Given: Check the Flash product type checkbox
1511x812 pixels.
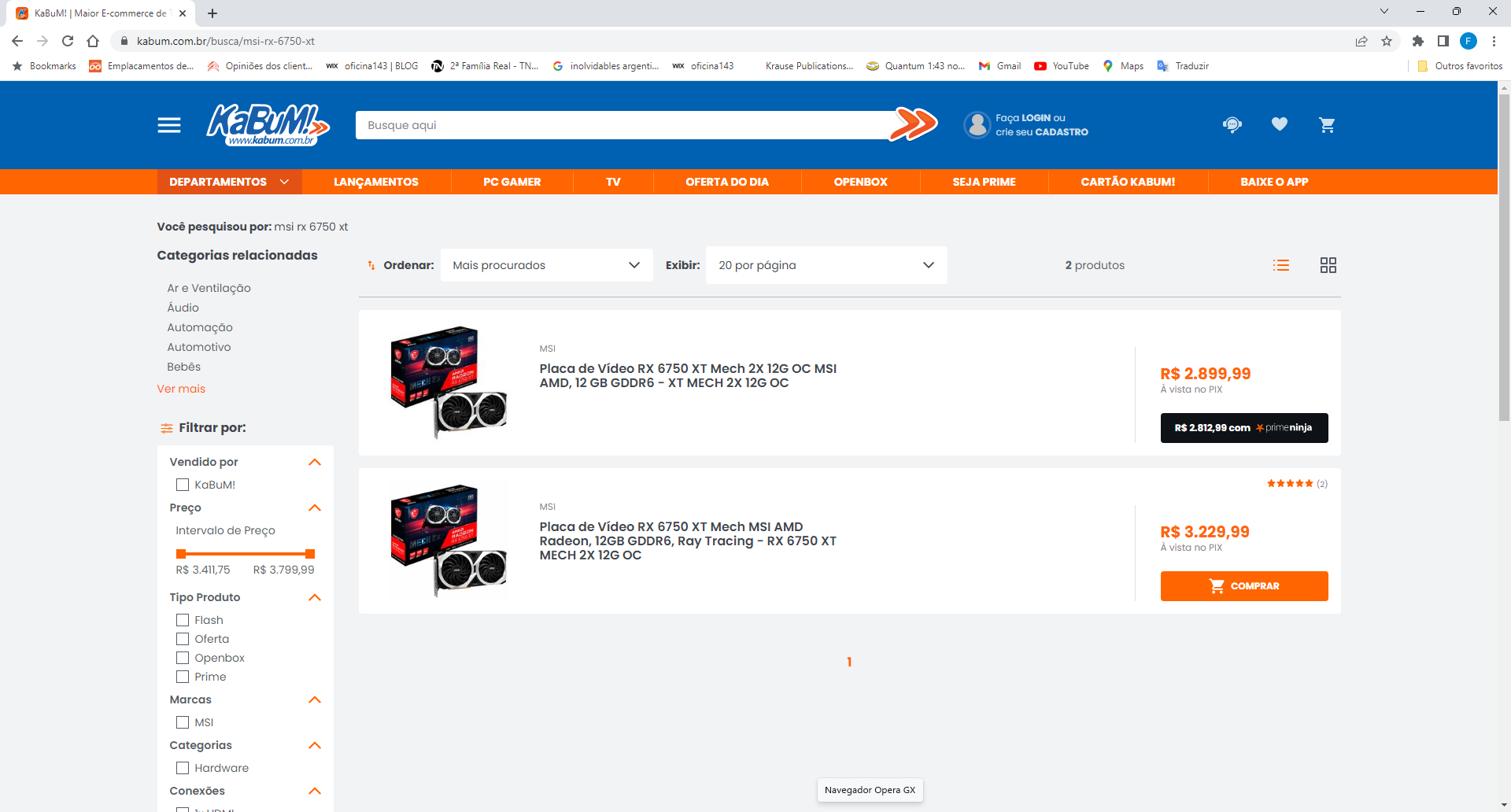Looking at the screenshot, I should coord(183,620).
